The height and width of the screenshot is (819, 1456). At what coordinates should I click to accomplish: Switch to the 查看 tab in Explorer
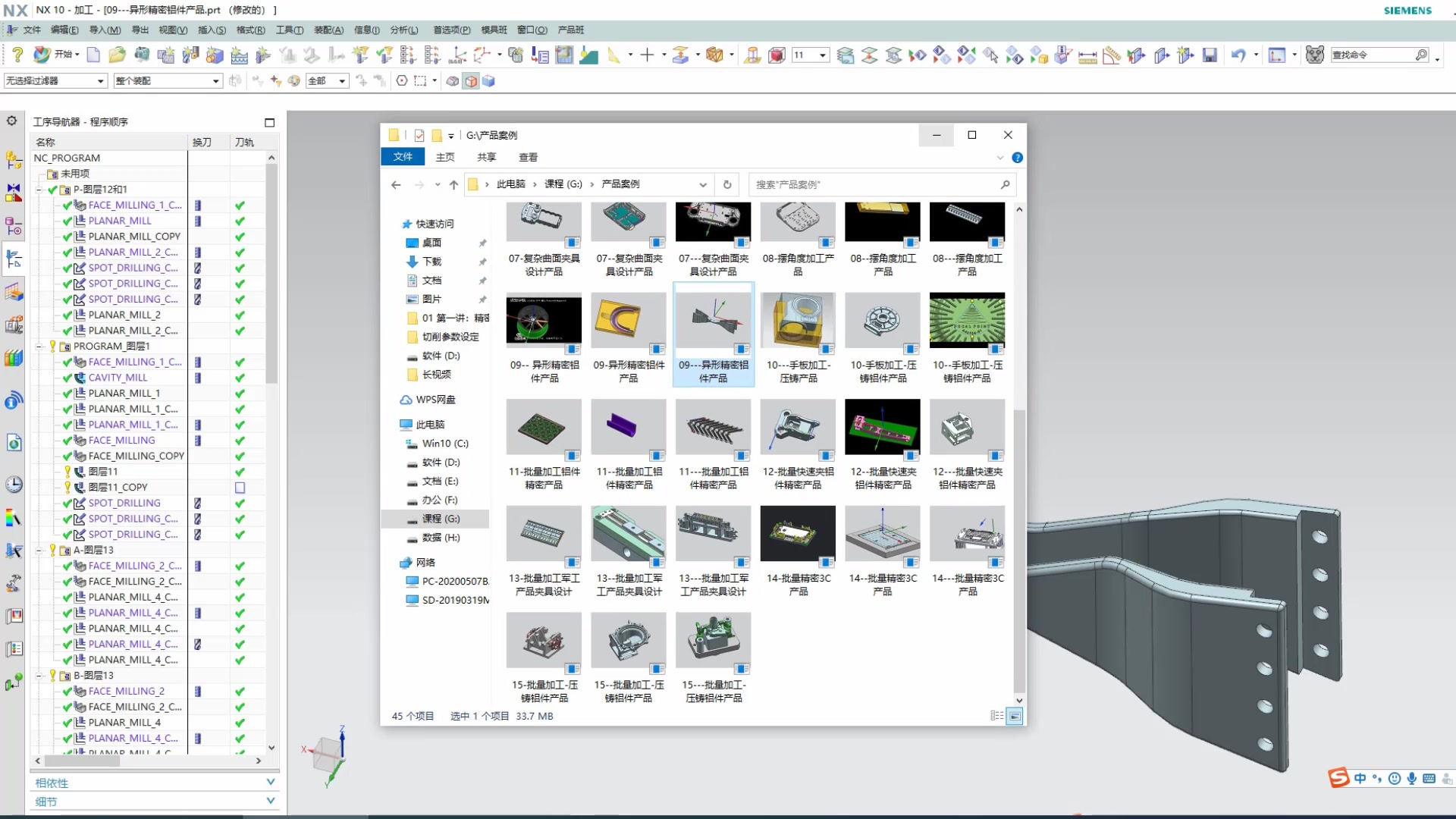(x=528, y=157)
